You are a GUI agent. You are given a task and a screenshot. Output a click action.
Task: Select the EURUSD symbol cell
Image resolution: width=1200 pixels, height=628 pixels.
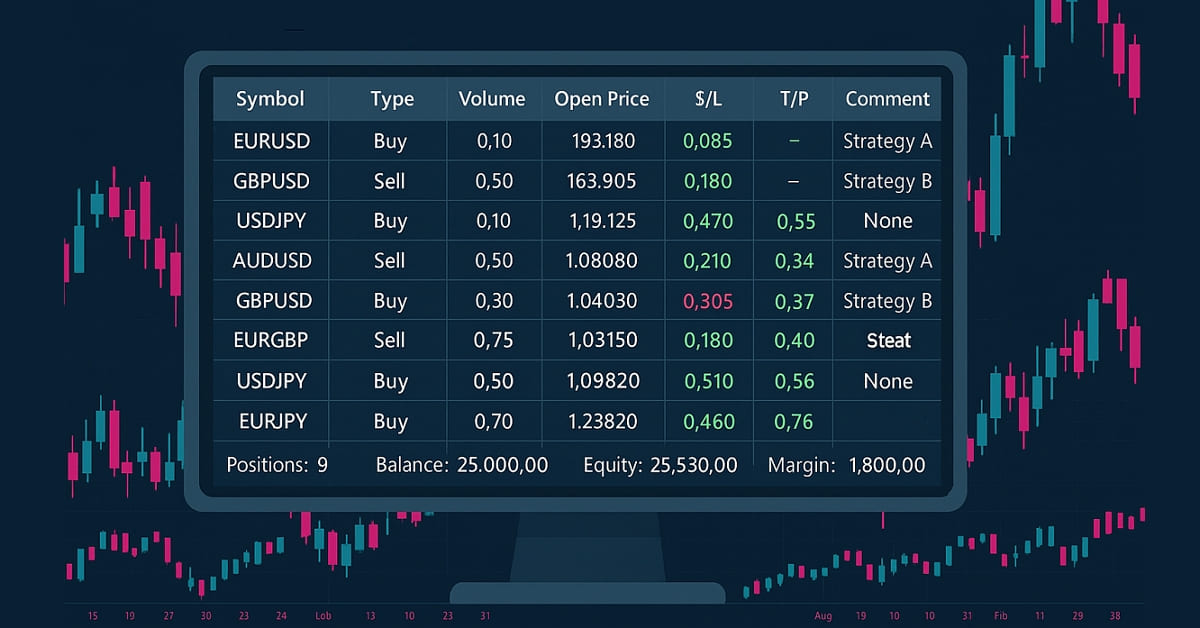pyautogui.click(x=272, y=141)
